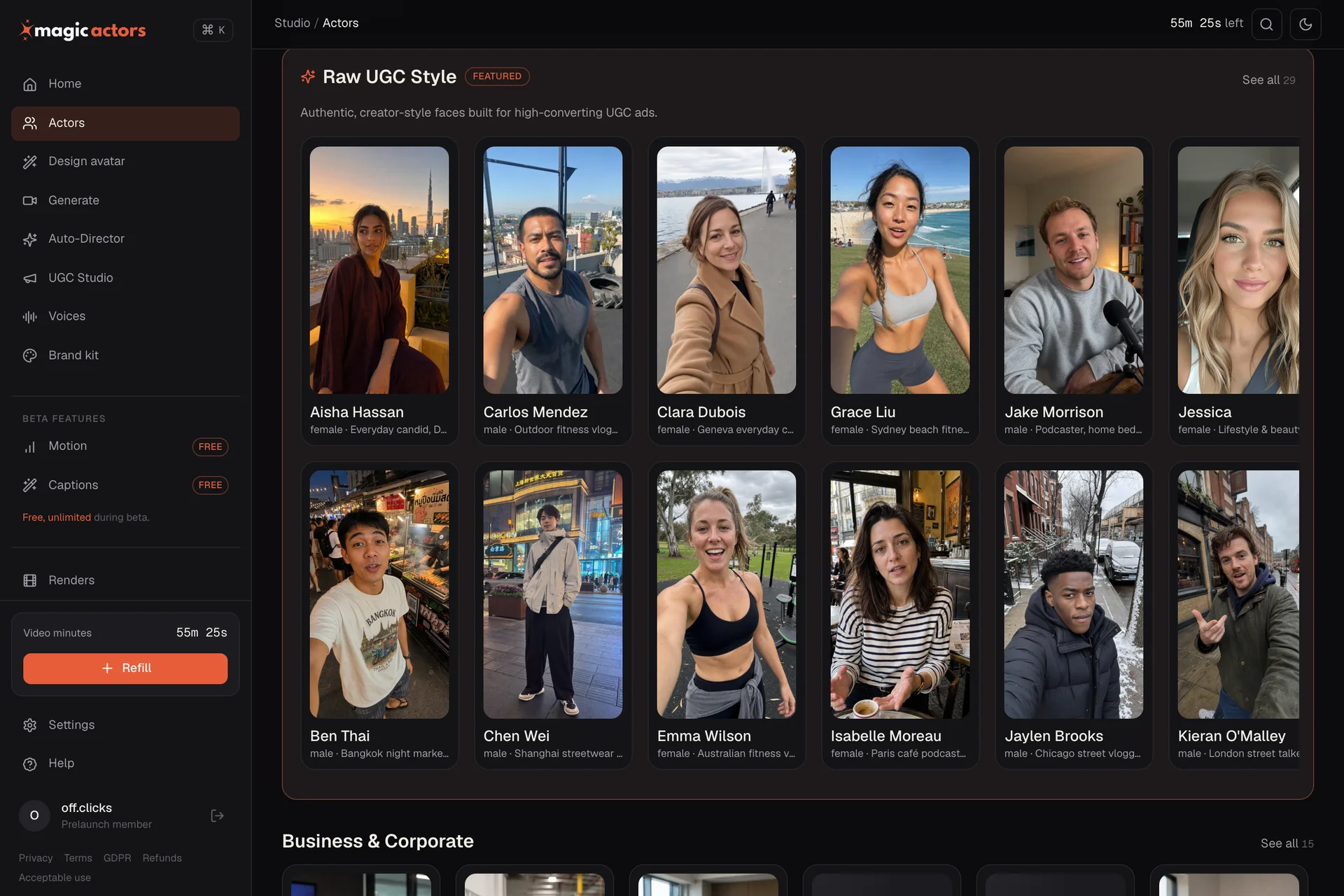
Task: Choose Ben Thai actor thumbnail
Action: tap(379, 594)
